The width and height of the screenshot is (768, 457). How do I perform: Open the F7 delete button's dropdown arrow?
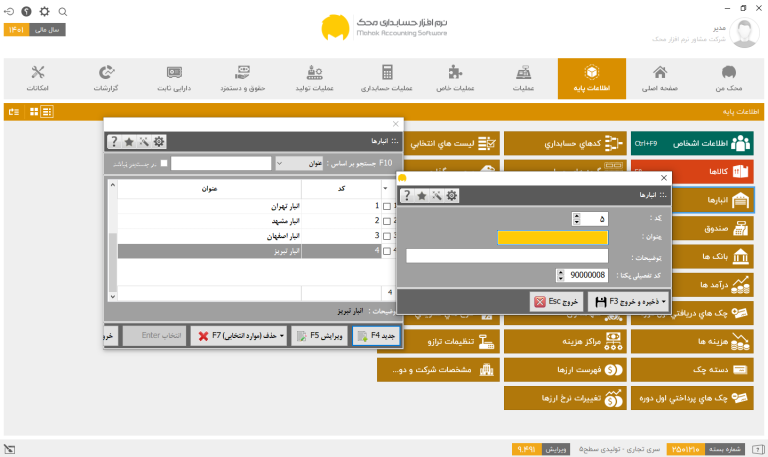pyautogui.click(x=282, y=336)
